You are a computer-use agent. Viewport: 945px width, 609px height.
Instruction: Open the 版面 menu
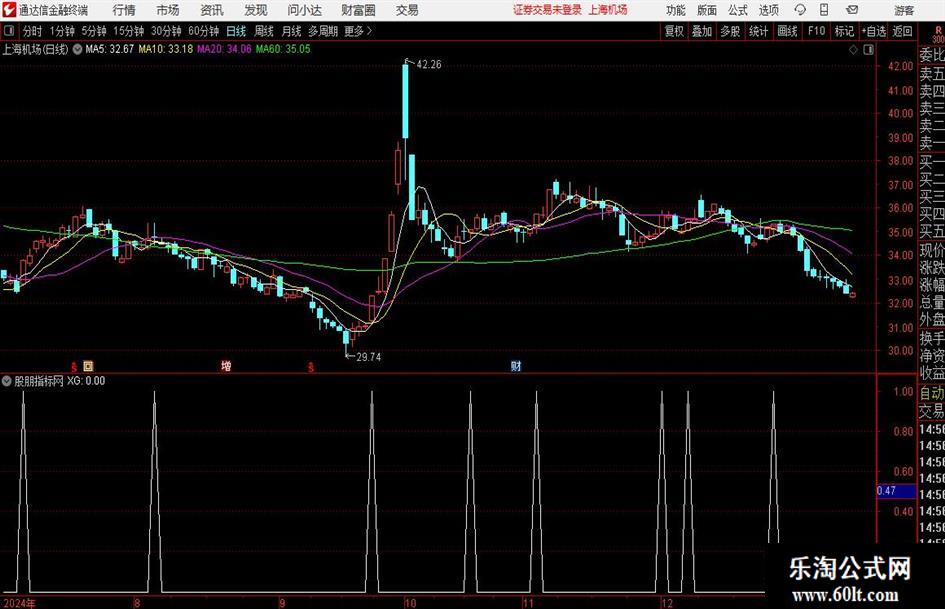click(706, 10)
